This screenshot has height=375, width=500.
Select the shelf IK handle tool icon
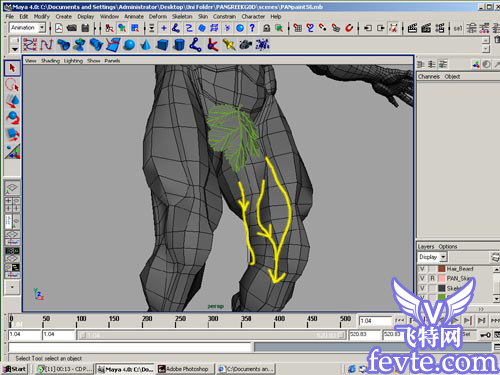[212, 45]
